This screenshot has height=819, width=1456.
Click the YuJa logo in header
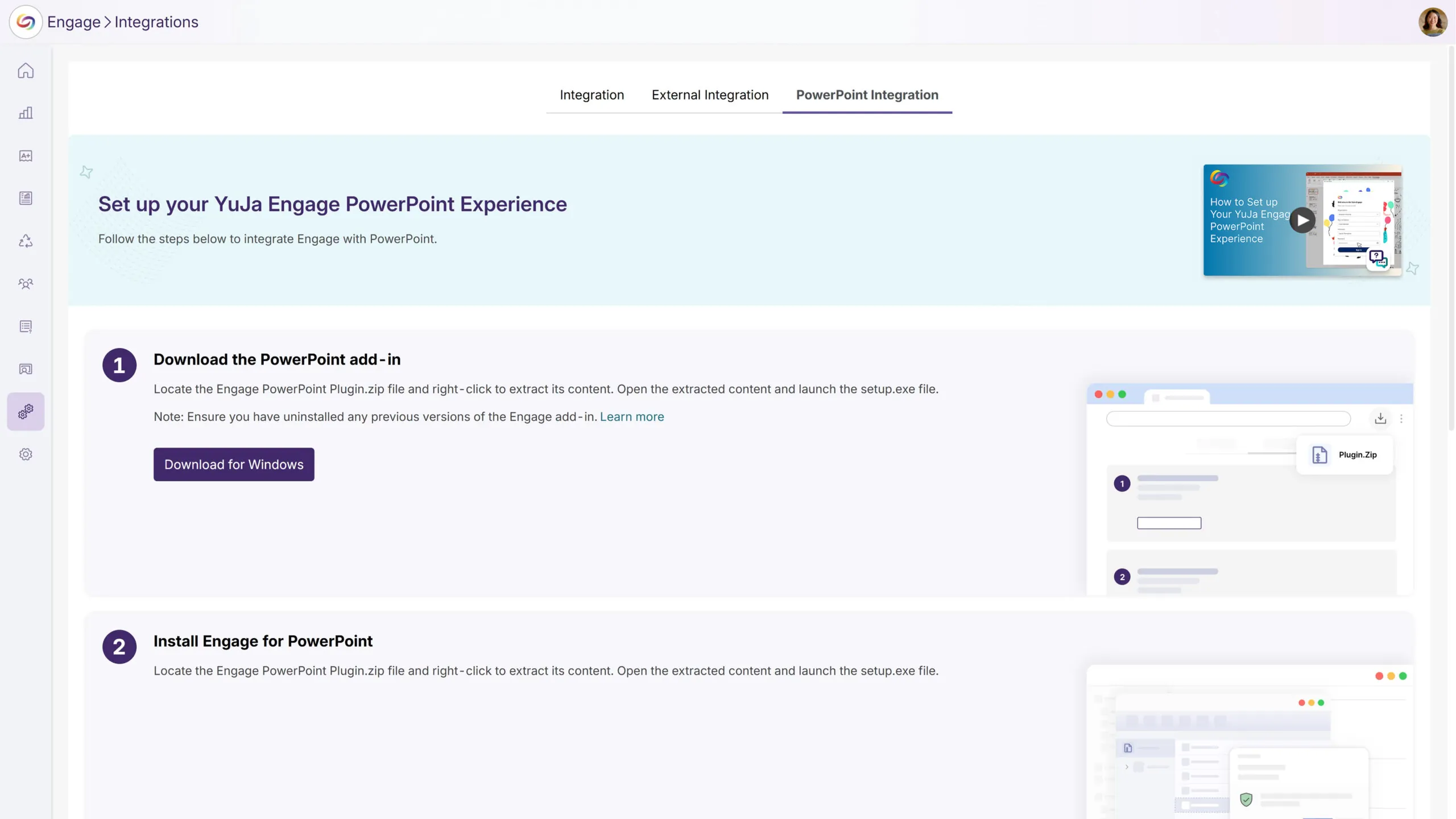26,22
